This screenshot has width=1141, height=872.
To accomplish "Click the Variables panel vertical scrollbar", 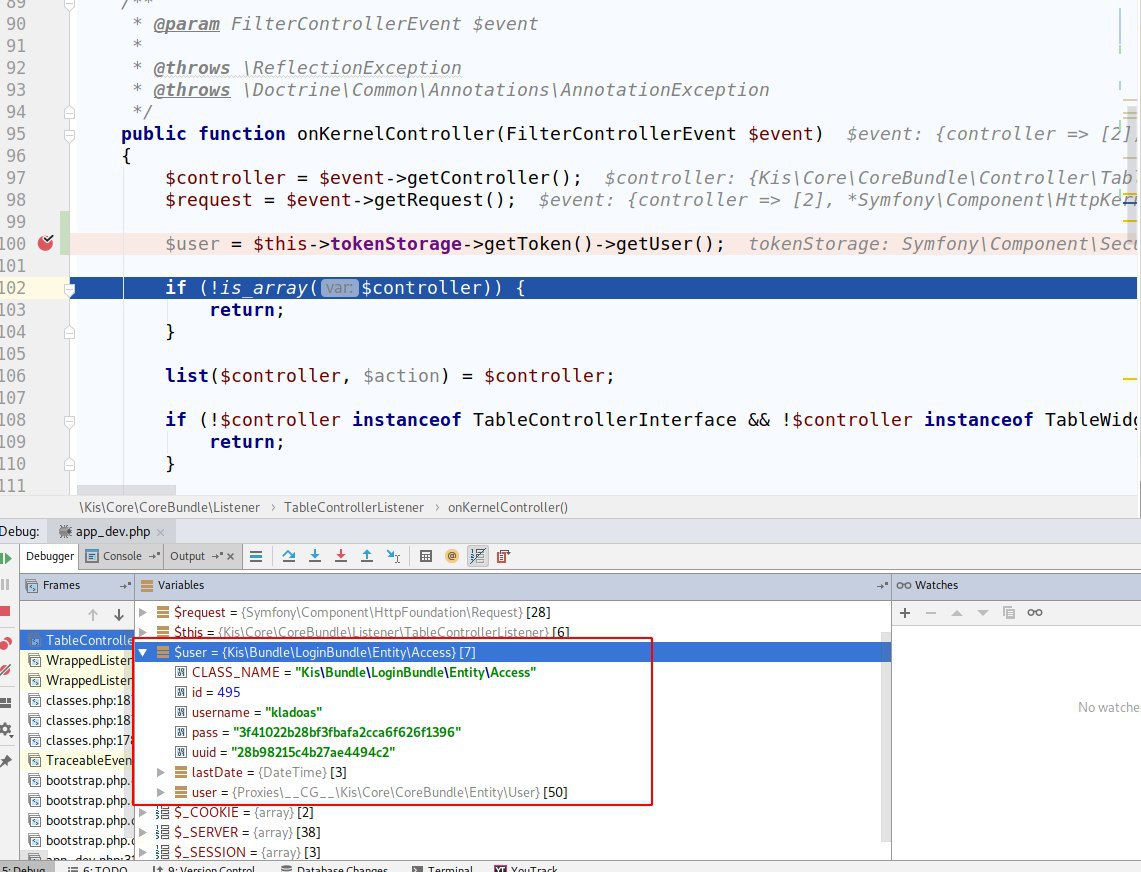I will [x=886, y=735].
